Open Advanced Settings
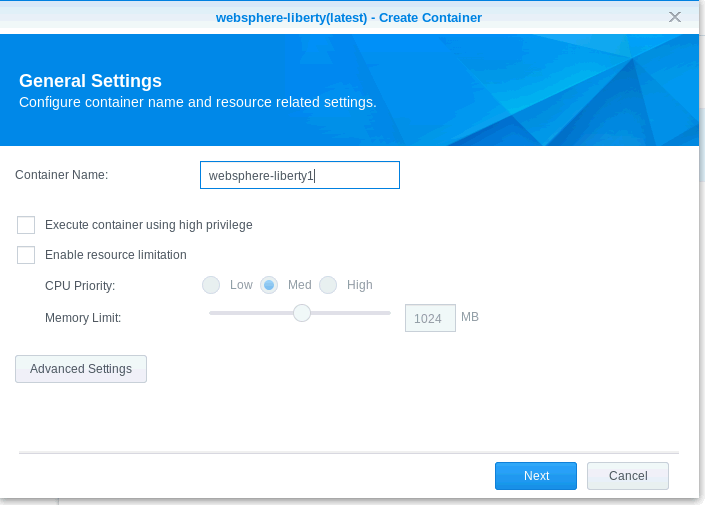Image resolution: width=705 pixels, height=505 pixels. 81,369
